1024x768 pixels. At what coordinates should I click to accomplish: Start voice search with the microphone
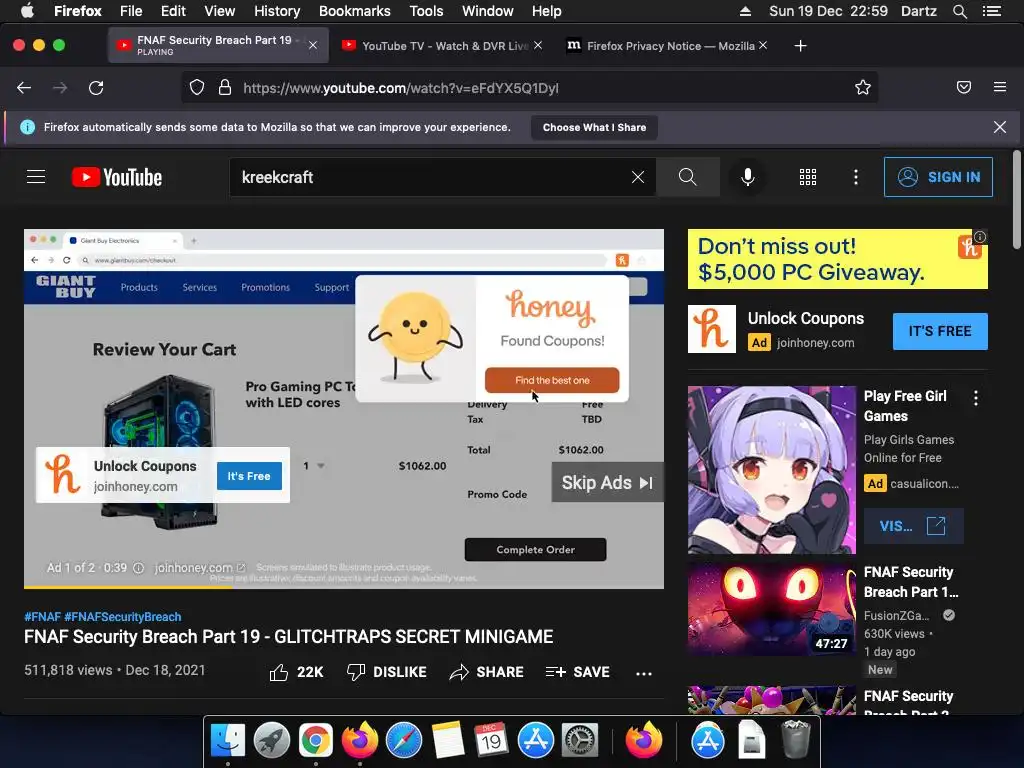point(748,177)
